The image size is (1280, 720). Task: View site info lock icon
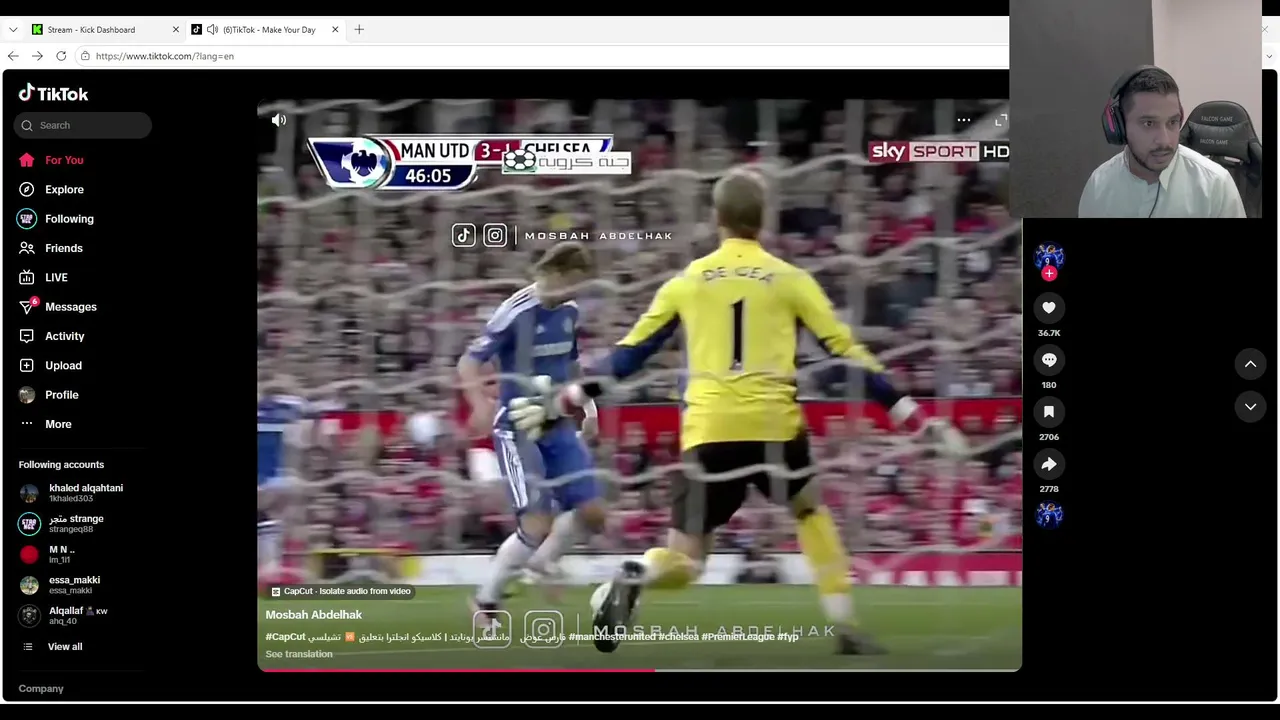(x=85, y=56)
